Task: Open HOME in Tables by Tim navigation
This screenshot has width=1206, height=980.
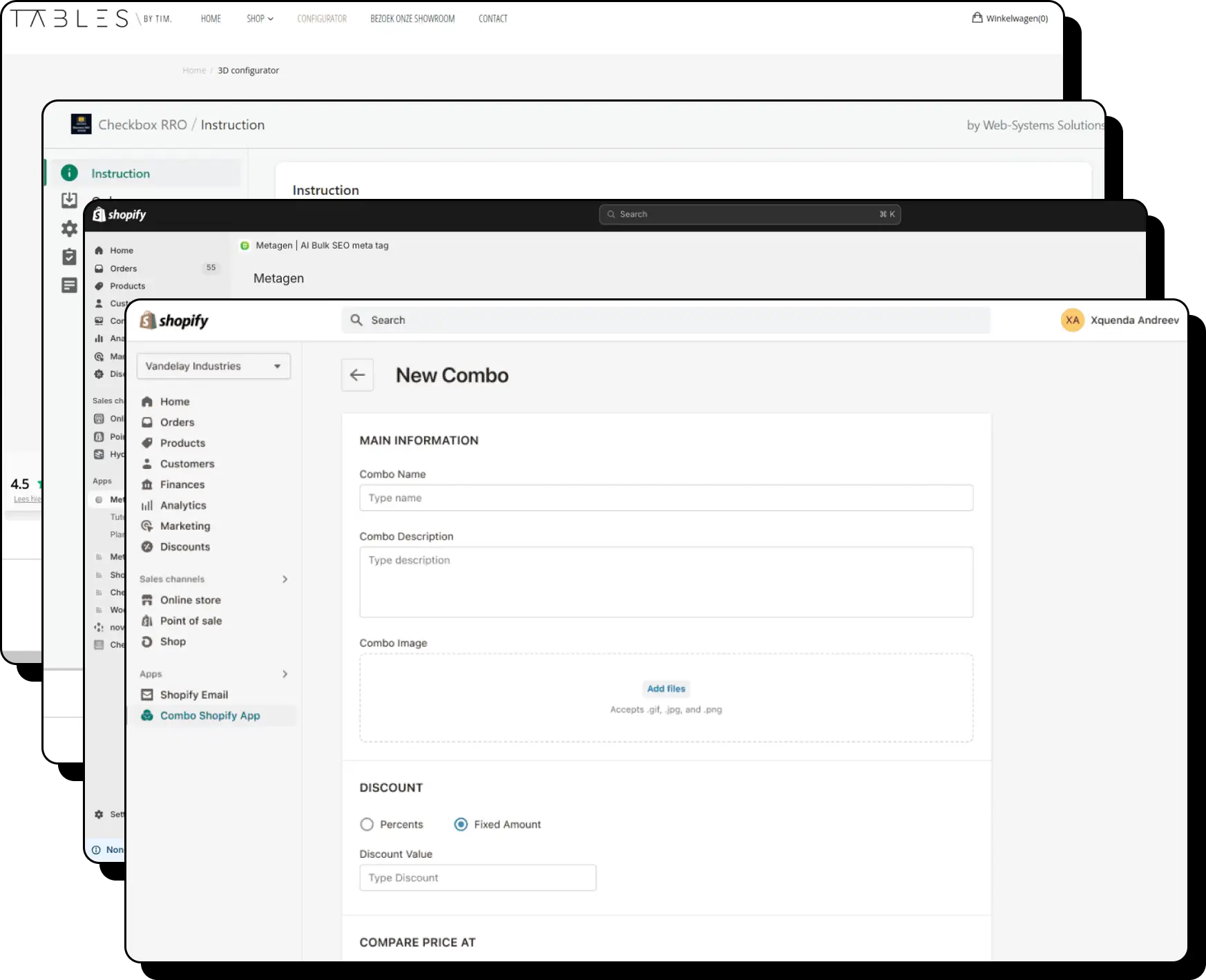Action: (211, 19)
